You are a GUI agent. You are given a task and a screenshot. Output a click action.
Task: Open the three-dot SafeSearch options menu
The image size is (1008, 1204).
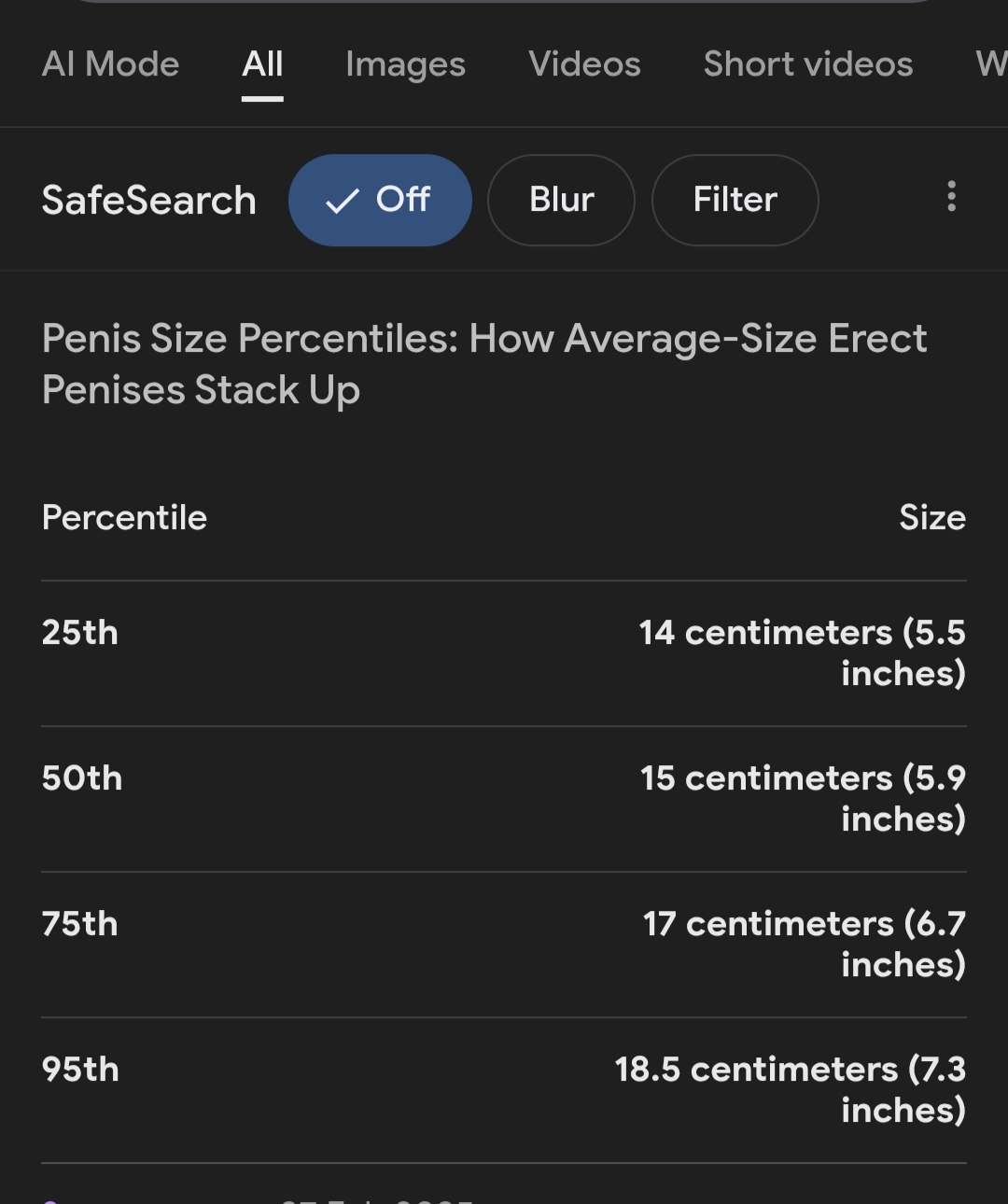[x=951, y=197]
